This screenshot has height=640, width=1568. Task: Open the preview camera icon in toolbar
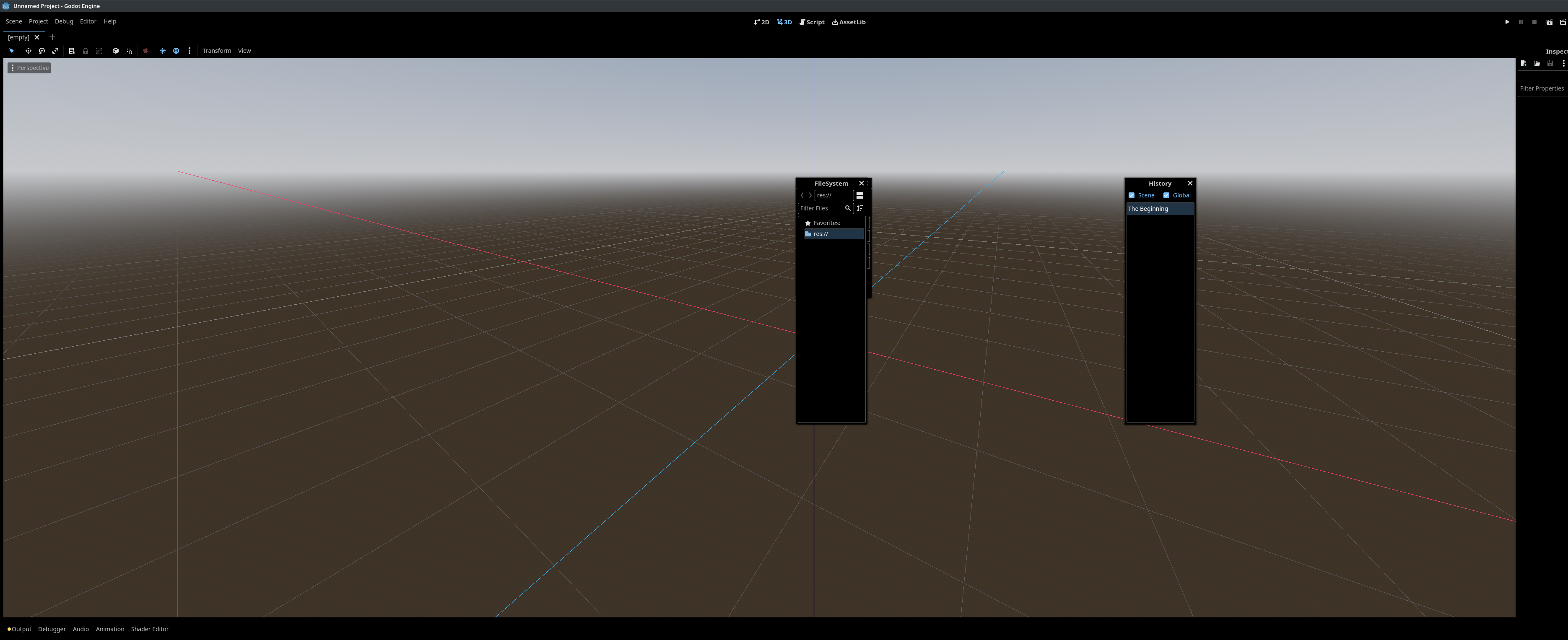(x=145, y=50)
